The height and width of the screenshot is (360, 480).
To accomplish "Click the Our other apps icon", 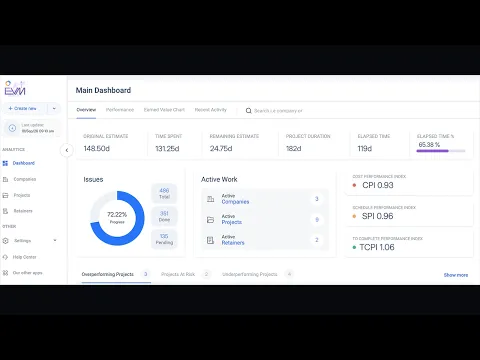I will [5, 273].
